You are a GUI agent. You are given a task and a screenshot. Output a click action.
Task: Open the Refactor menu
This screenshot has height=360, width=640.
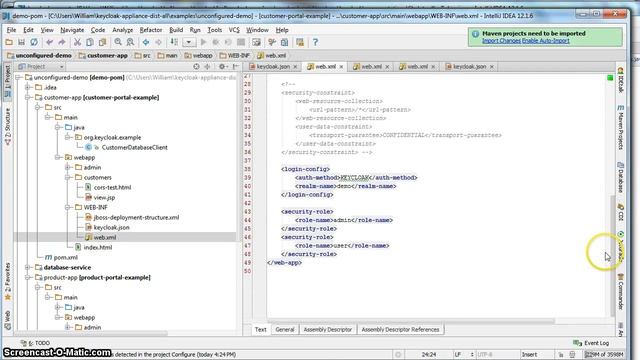[151, 30]
